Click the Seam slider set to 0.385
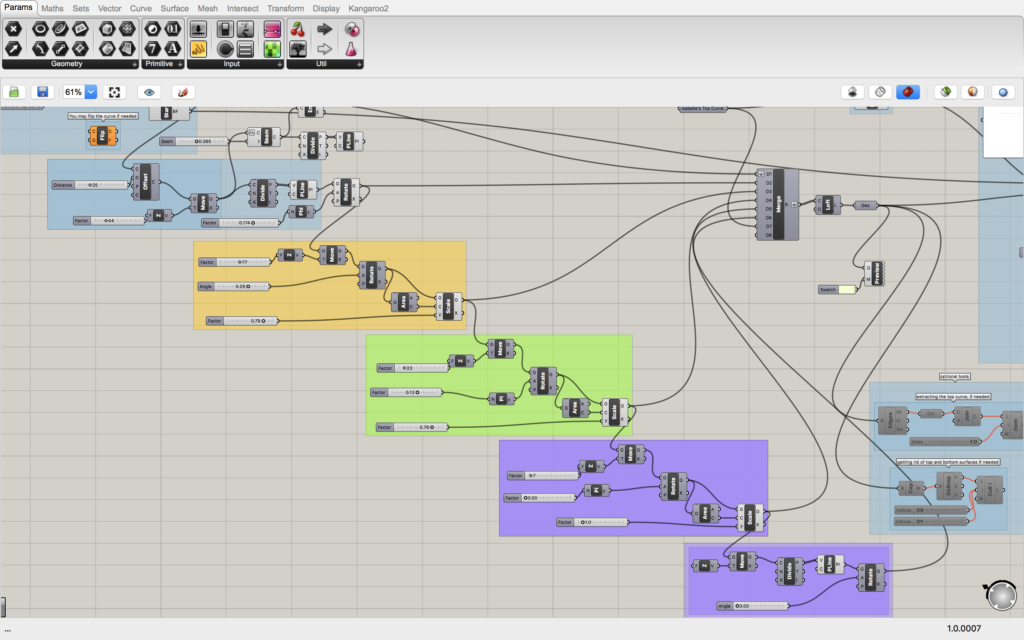 (193, 141)
